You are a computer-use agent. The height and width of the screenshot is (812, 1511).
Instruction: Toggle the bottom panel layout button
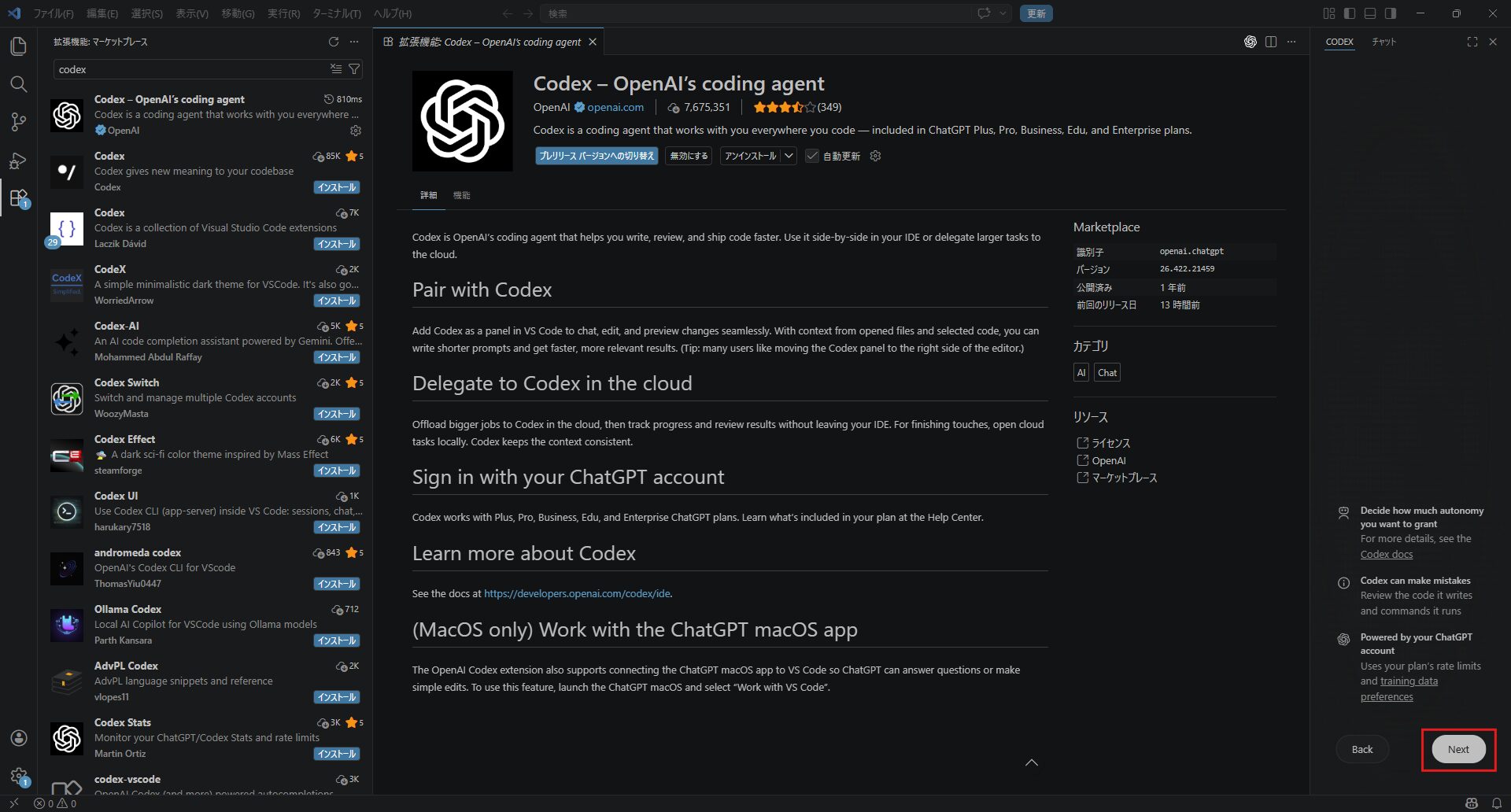tap(1370, 13)
